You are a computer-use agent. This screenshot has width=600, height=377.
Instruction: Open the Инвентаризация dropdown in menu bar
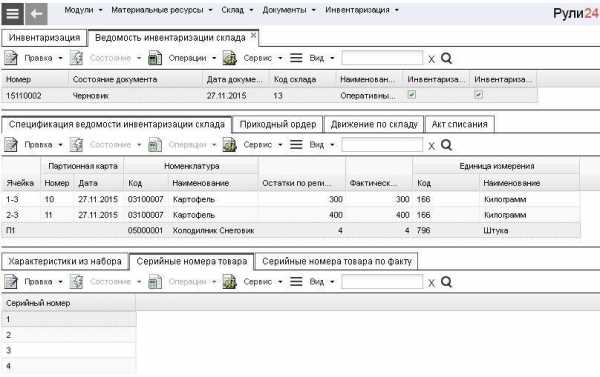click(x=362, y=10)
